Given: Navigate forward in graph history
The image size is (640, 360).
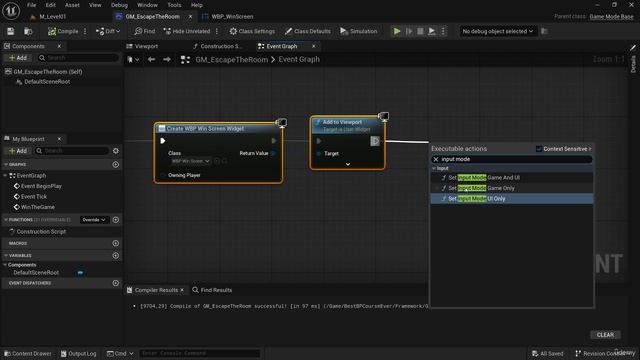Looking at the screenshot, I should (167, 60).
